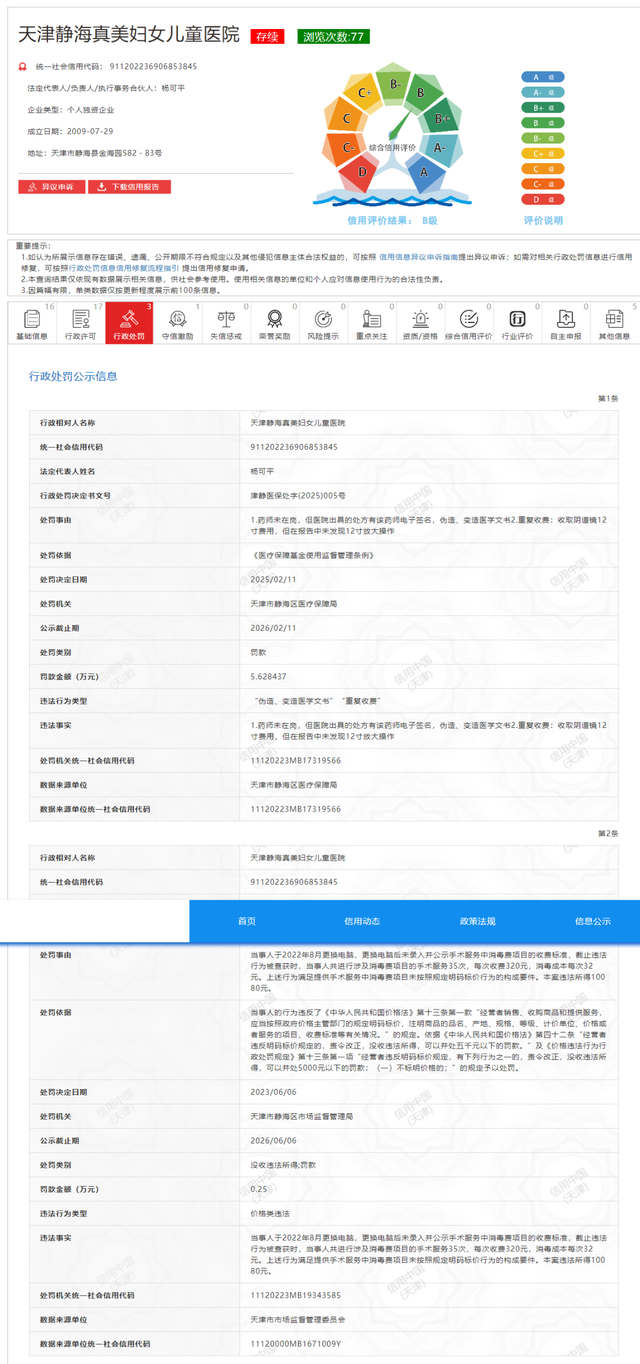Screen dimensions: 640x1364
Task: Click the 行政处罚公示信息 section heading
Action: click(x=73, y=376)
